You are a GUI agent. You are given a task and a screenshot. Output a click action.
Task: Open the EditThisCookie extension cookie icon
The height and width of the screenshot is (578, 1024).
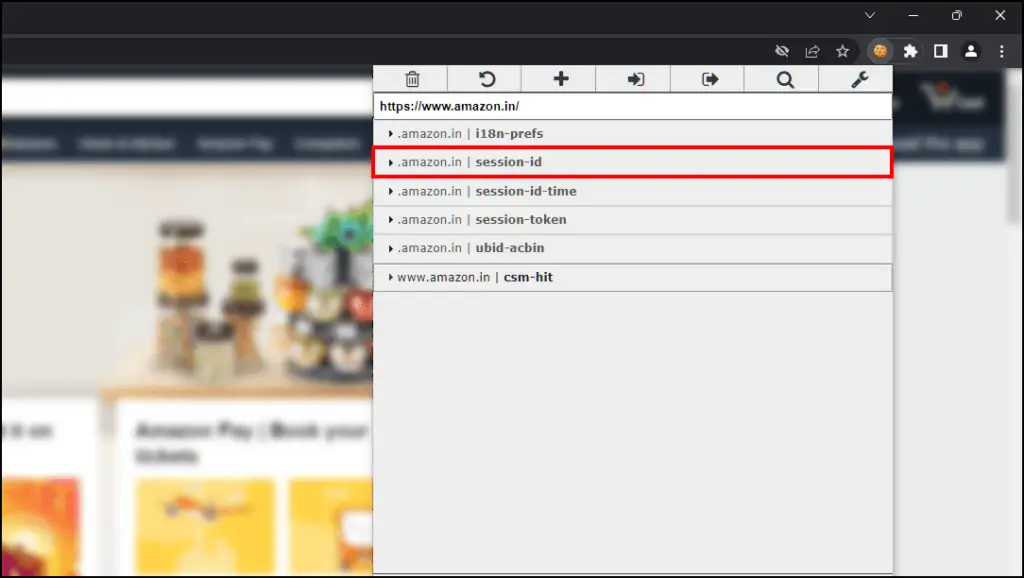pyautogui.click(x=880, y=51)
